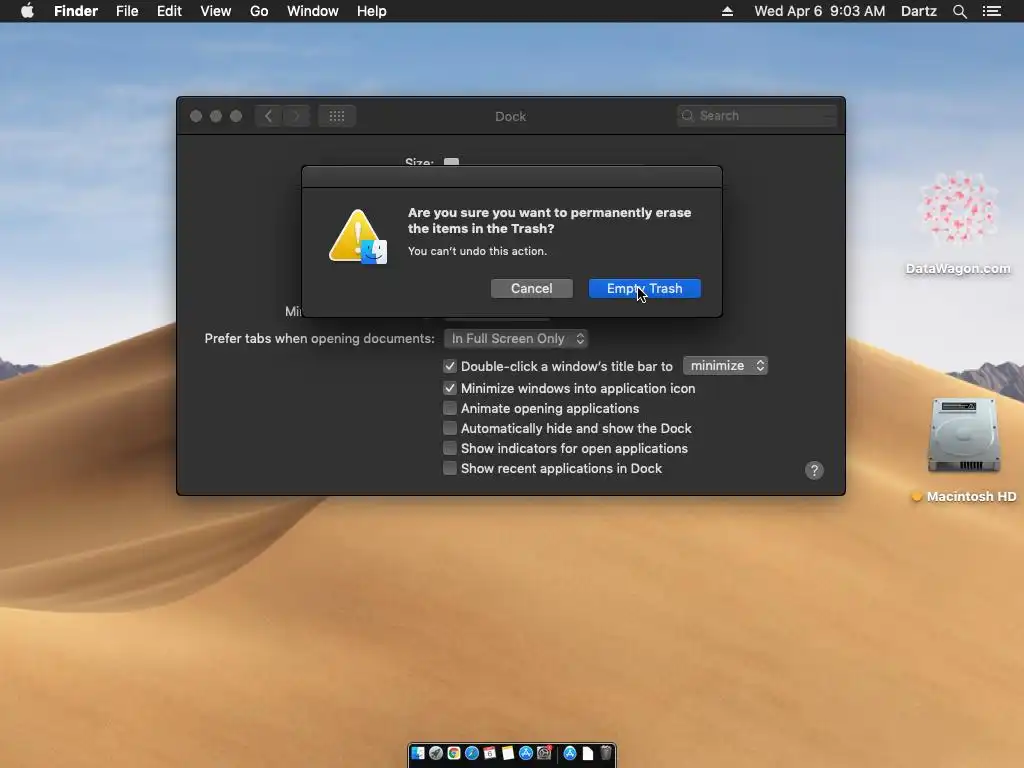
Task: Open the Applications stack beside the document icon
Action: click(570, 753)
